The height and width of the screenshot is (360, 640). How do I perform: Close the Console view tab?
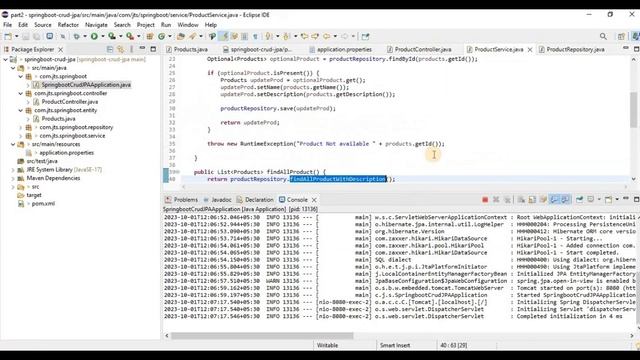[x=314, y=200]
